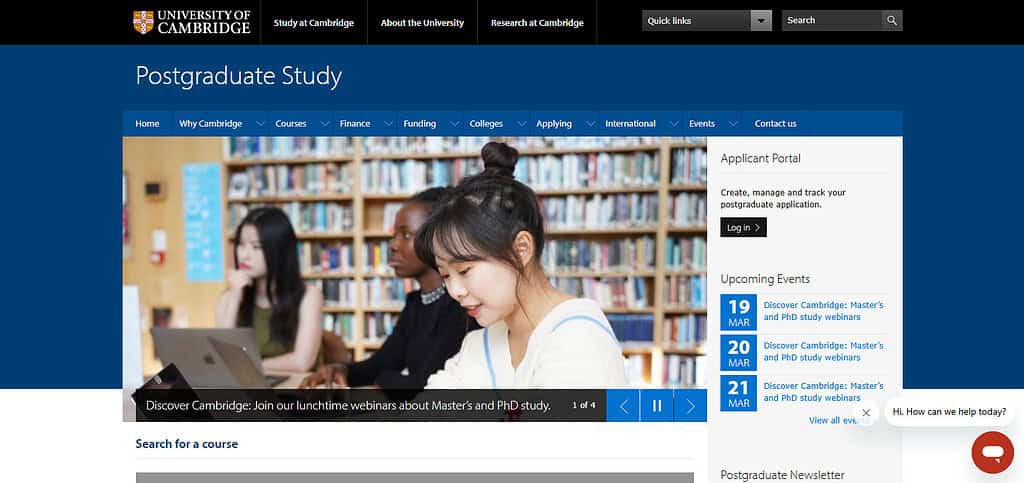Open the Contact us page

775,123
